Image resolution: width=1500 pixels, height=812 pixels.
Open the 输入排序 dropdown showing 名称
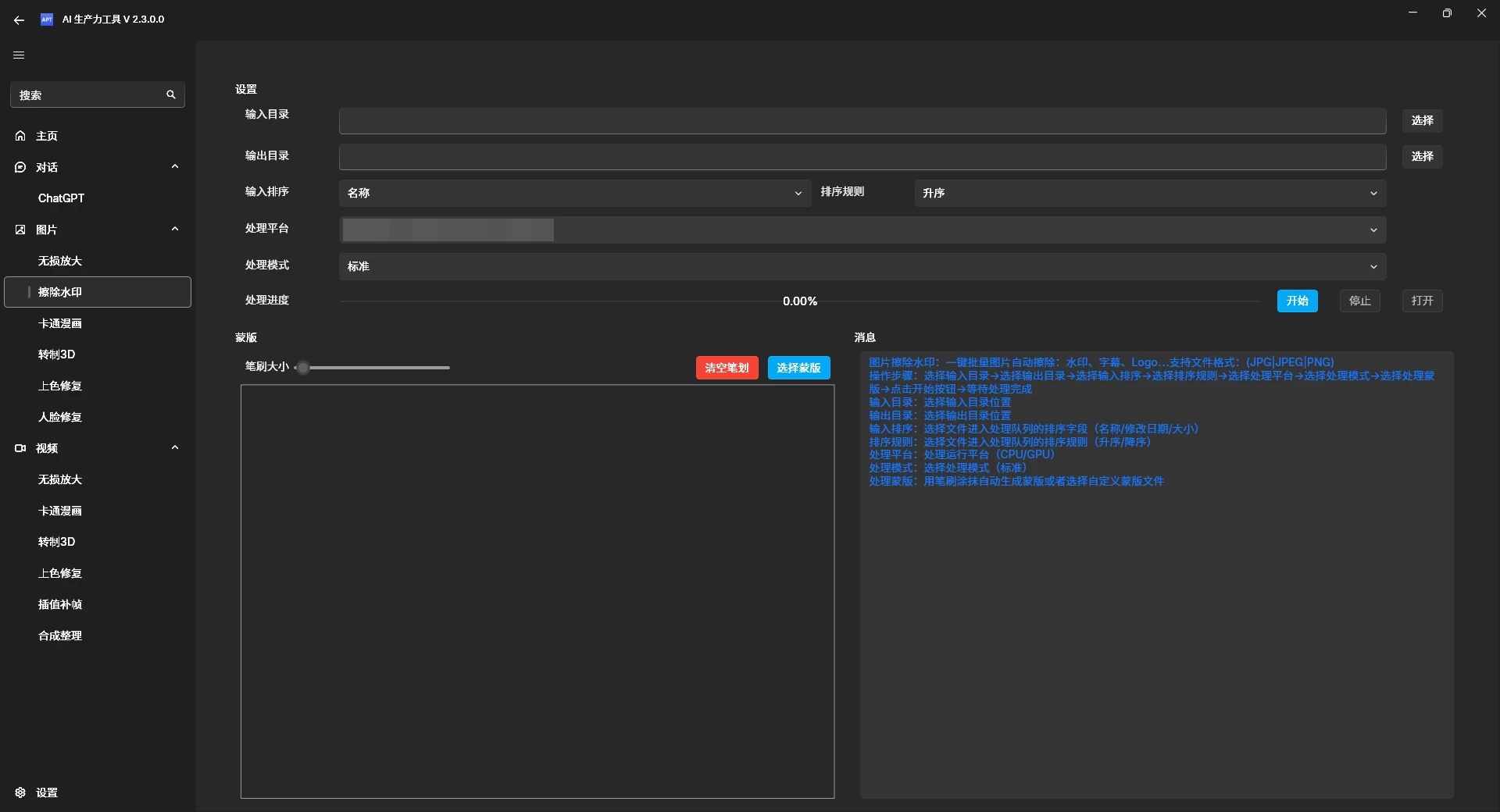tap(574, 193)
